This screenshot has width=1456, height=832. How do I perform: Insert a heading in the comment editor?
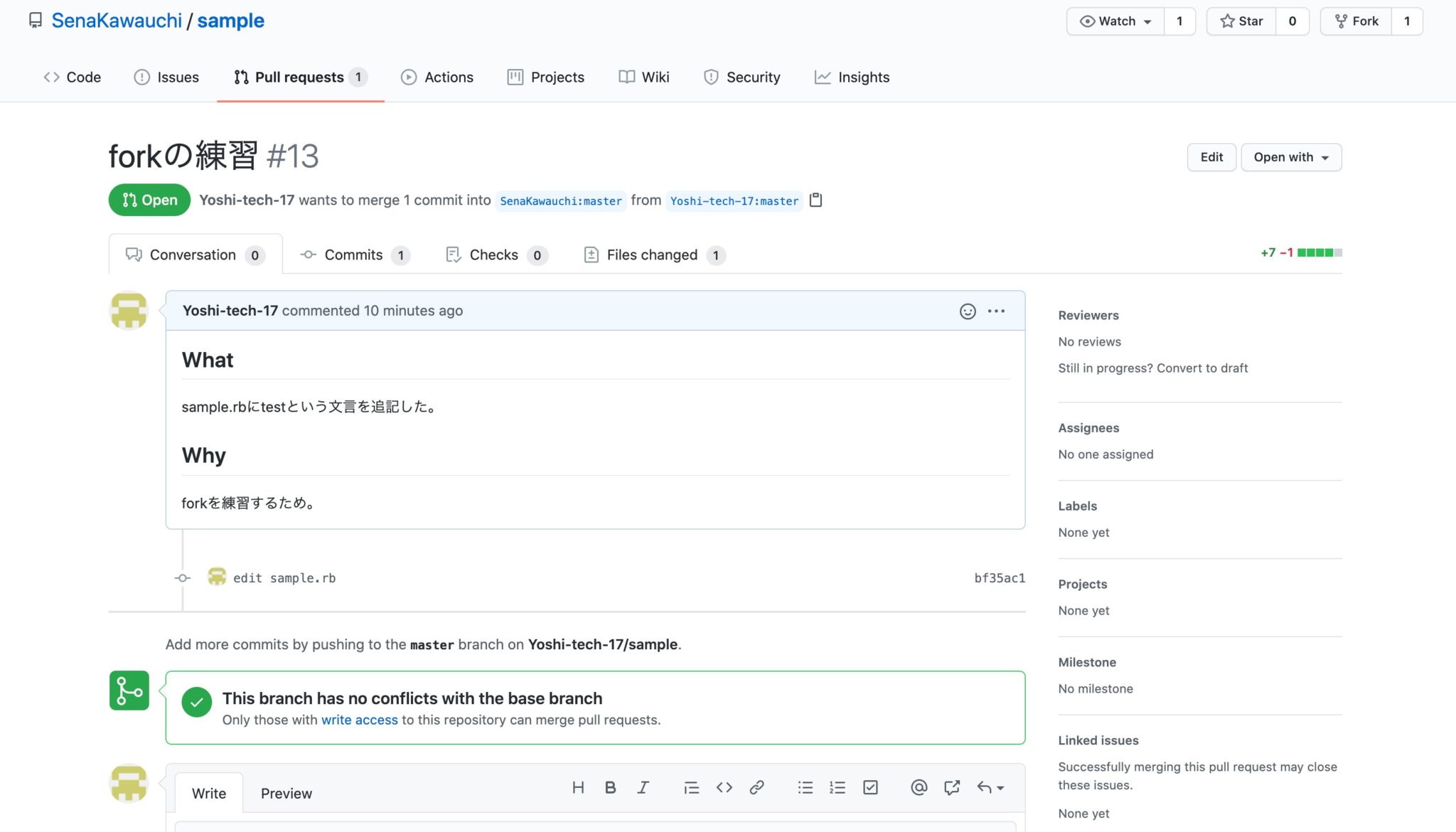point(577,787)
